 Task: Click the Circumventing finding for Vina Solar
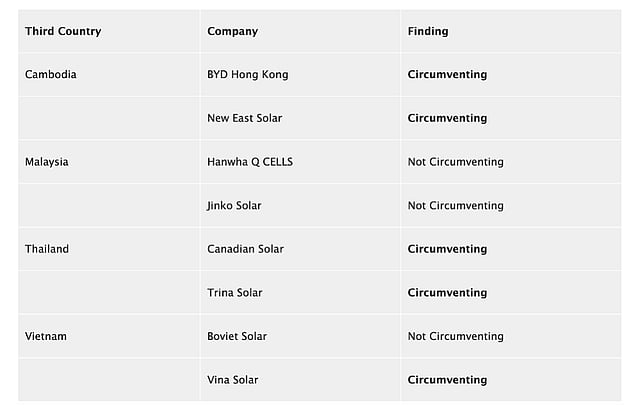coord(448,380)
